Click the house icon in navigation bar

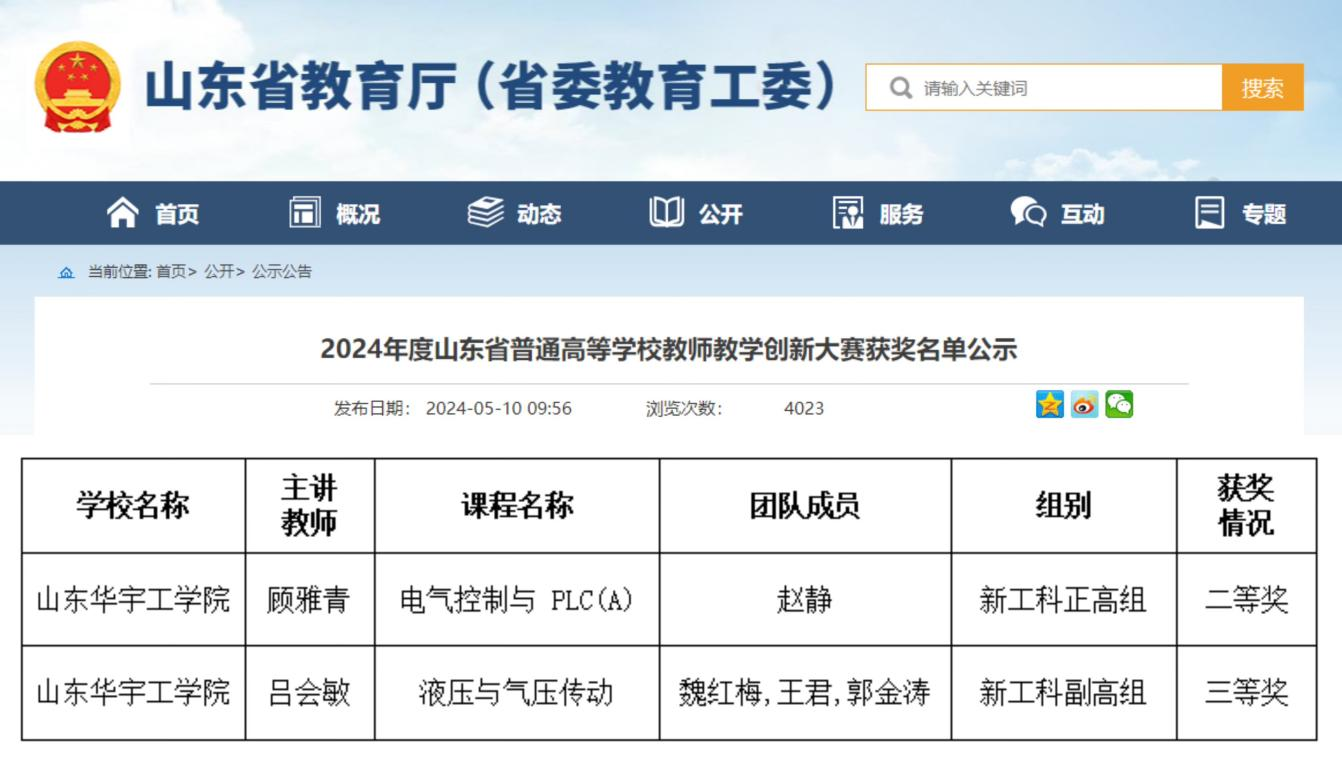123,213
